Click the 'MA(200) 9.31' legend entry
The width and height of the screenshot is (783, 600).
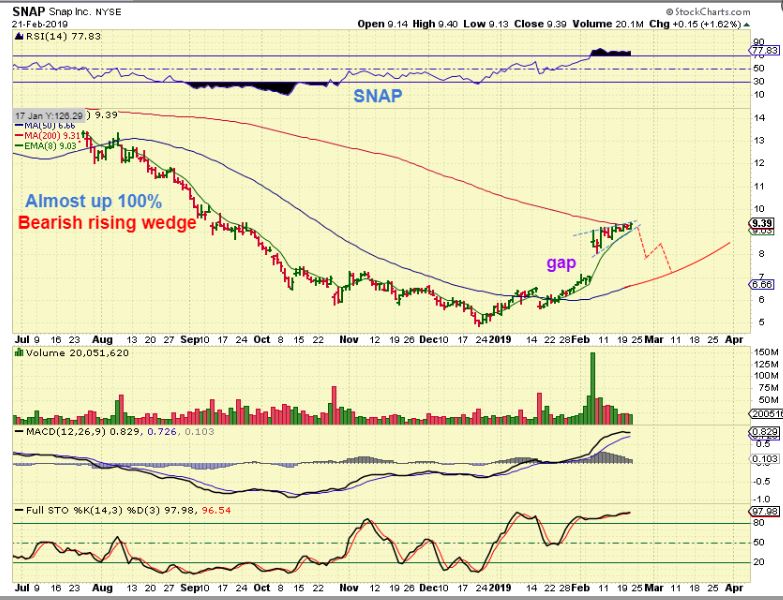click(49, 135)
